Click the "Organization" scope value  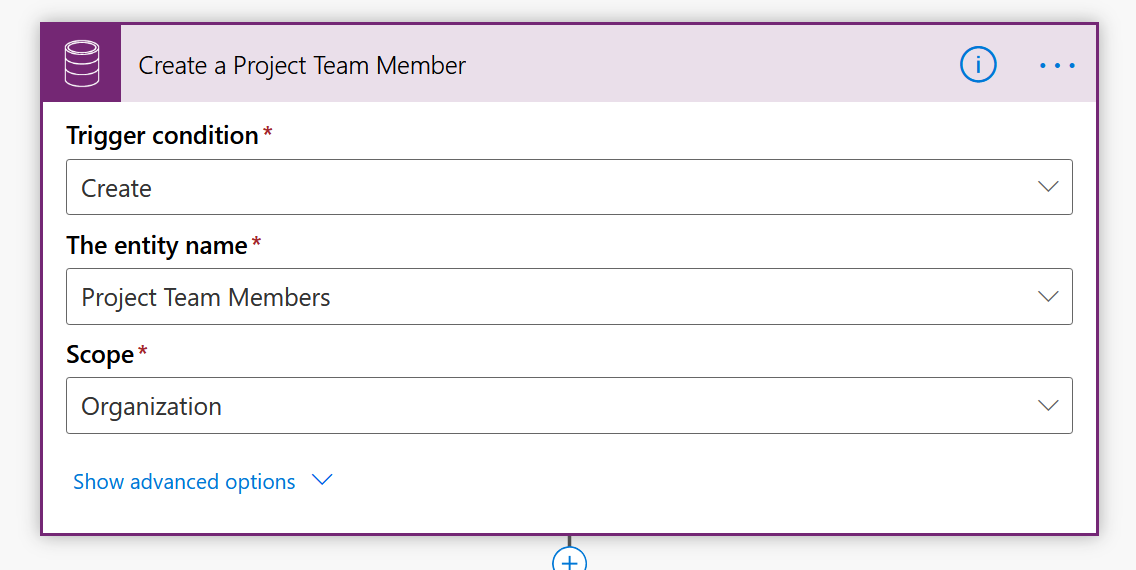tap(152, 407)
